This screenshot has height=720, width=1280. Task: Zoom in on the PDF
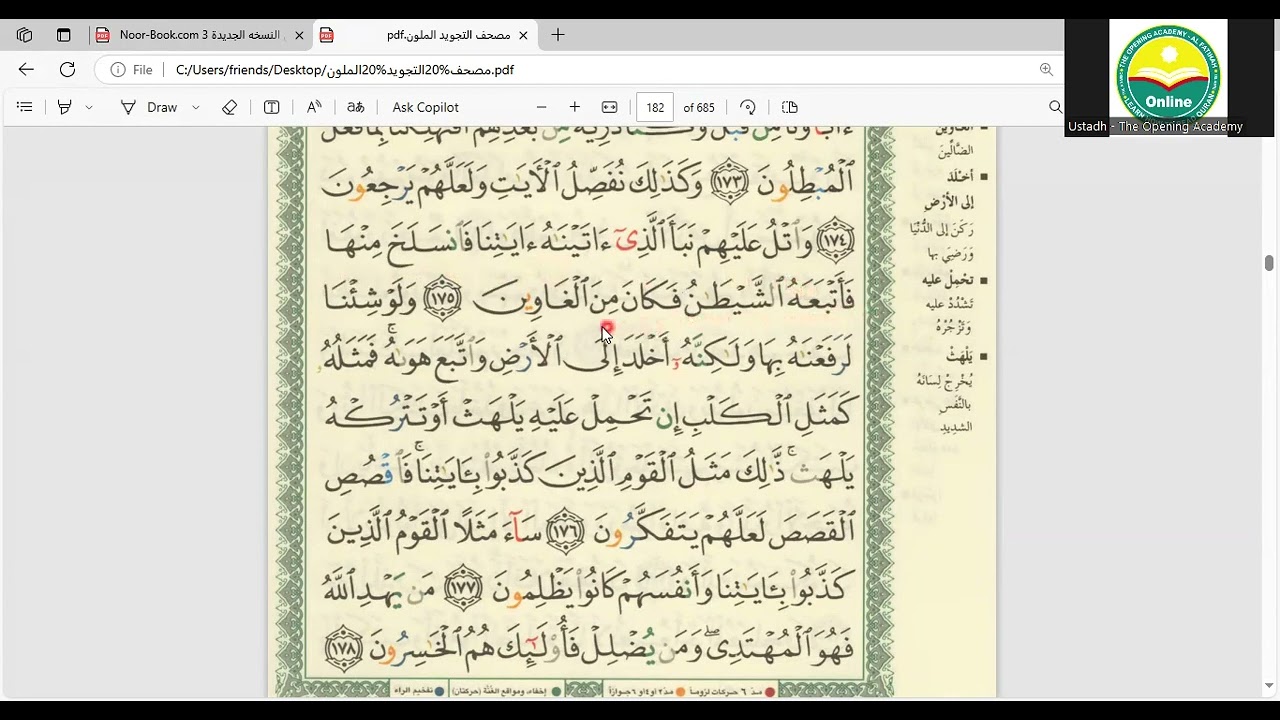(575, 107)
